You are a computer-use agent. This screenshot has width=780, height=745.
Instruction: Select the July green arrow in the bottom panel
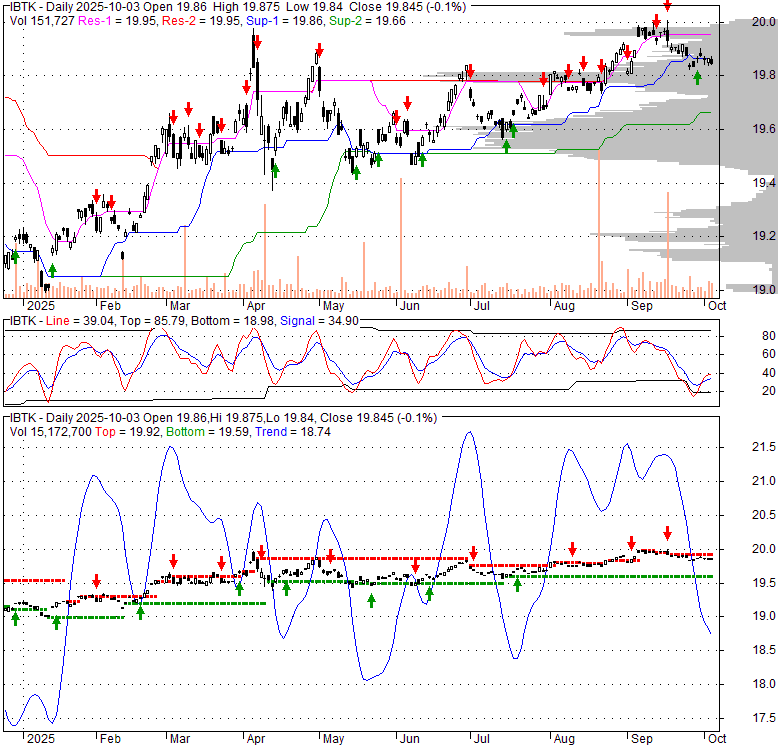[x=517, y=585]
